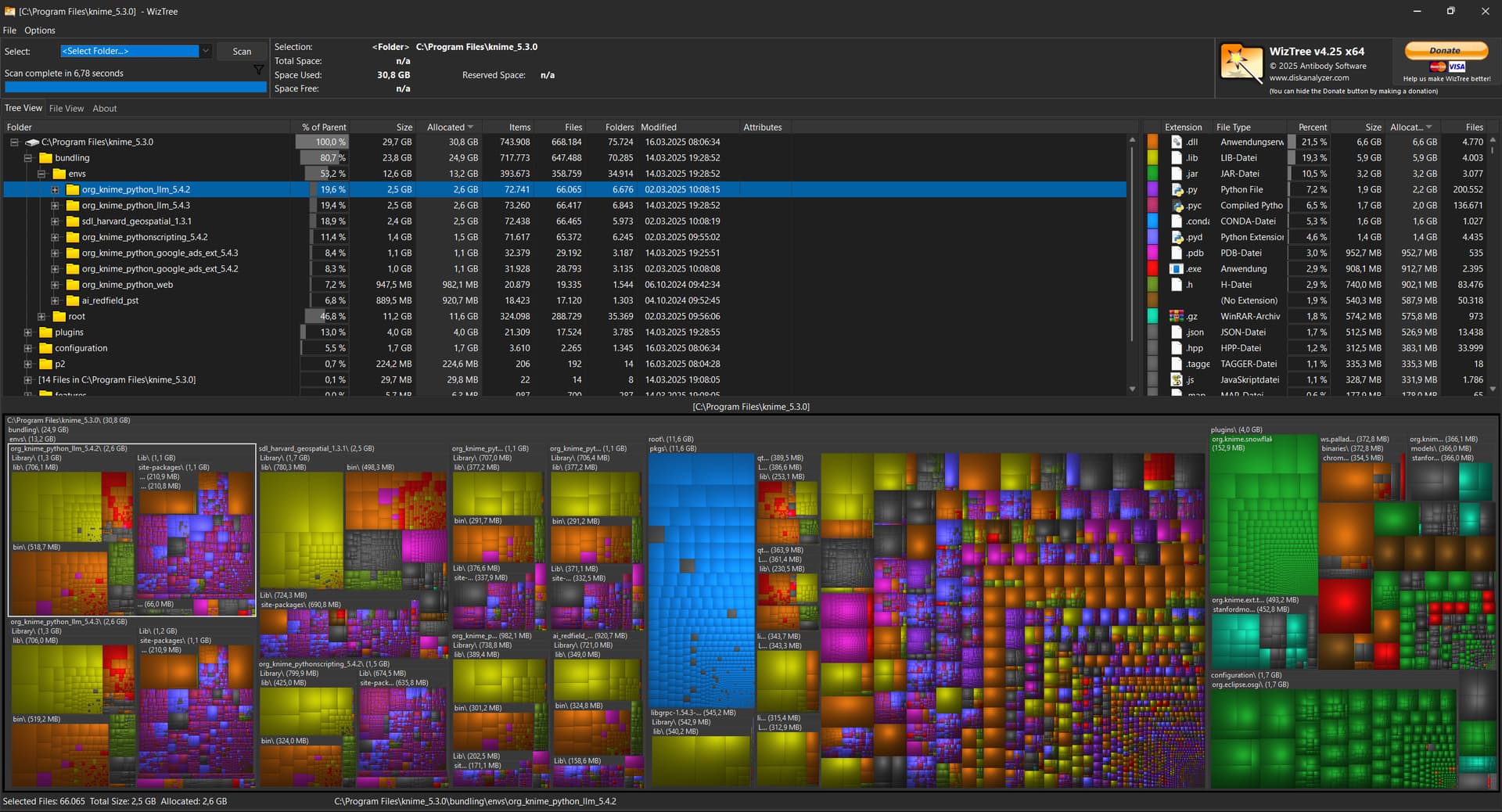Click the .pdb file icon
Screen dimensions: 1502x812
click(x=1176, y=253)
